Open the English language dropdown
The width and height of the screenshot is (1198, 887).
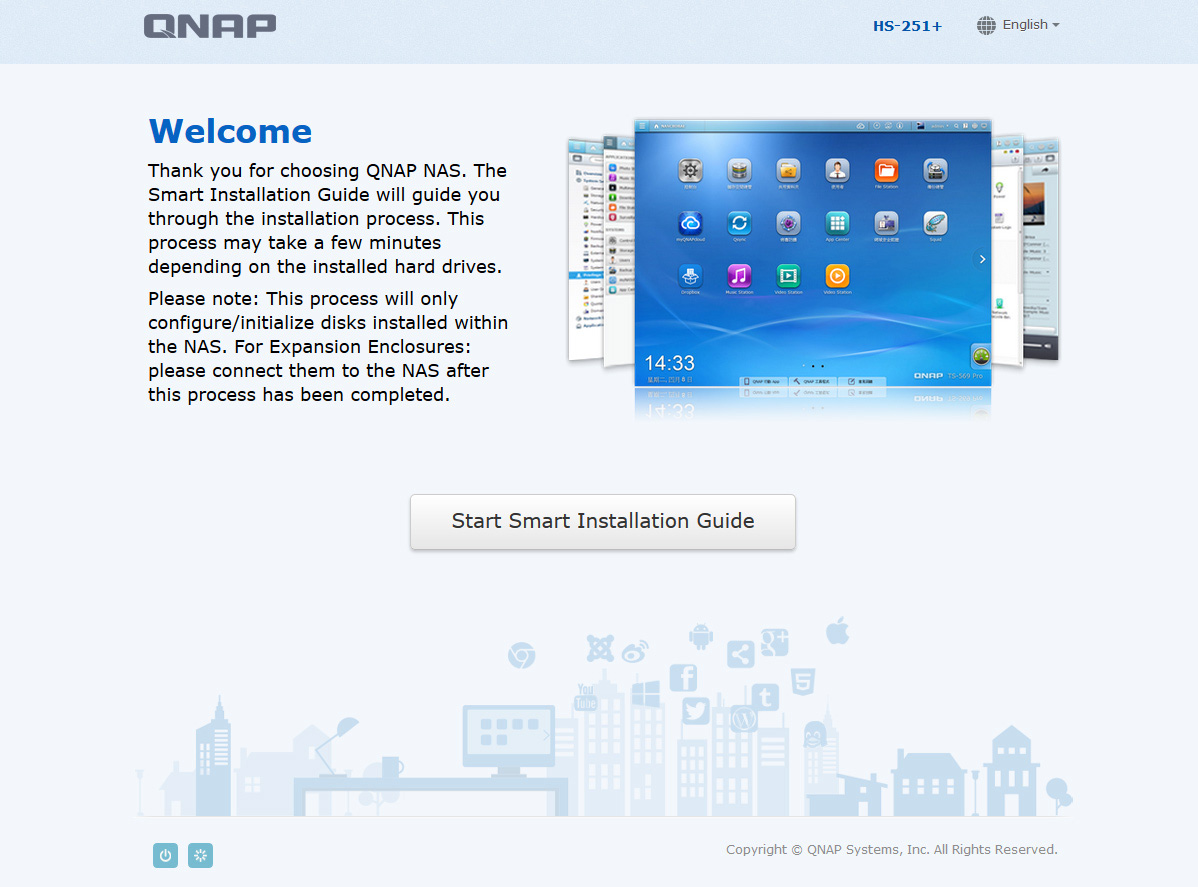tap(1031, 24)
